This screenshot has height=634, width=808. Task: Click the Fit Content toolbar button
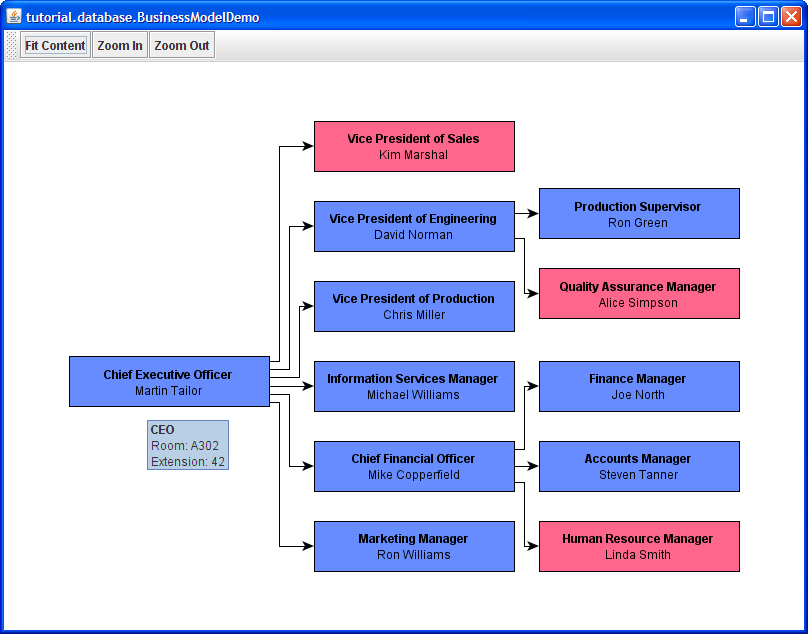click(x=55, y=45)
